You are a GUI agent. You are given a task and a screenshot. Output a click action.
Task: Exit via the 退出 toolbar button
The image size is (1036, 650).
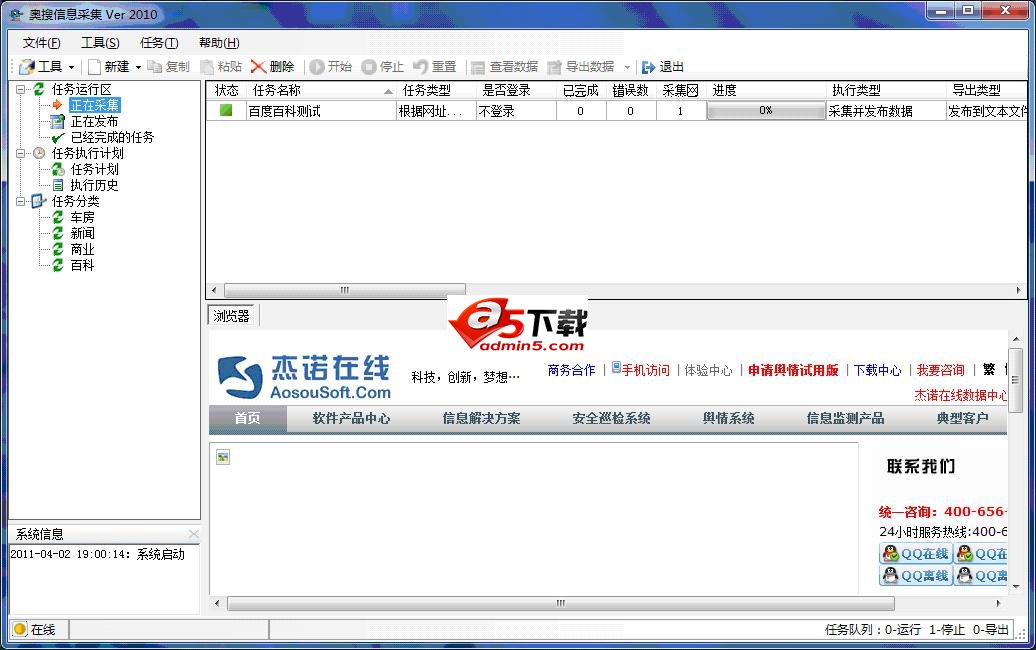coord(663,67)
